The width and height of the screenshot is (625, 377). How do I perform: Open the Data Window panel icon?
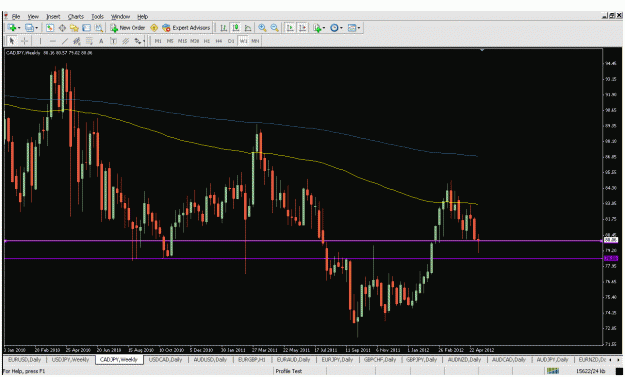(62, 28)
